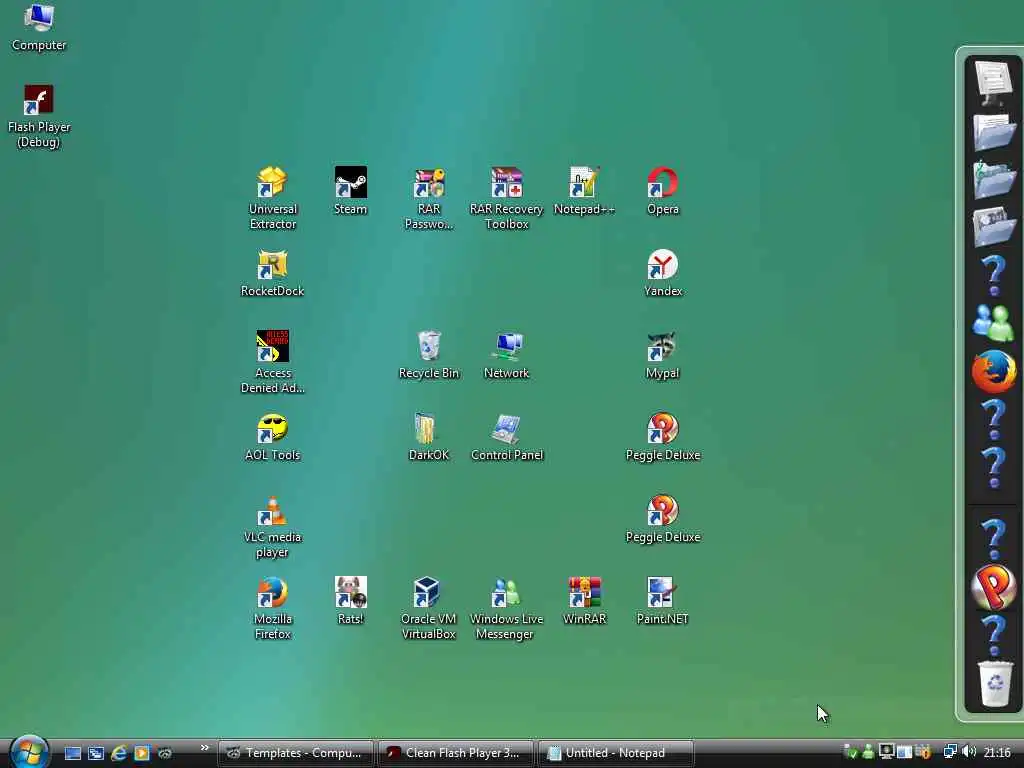Click the 21:16 taskbar clock
This screenshot has width=1024, height=768.
pos(997,753)
